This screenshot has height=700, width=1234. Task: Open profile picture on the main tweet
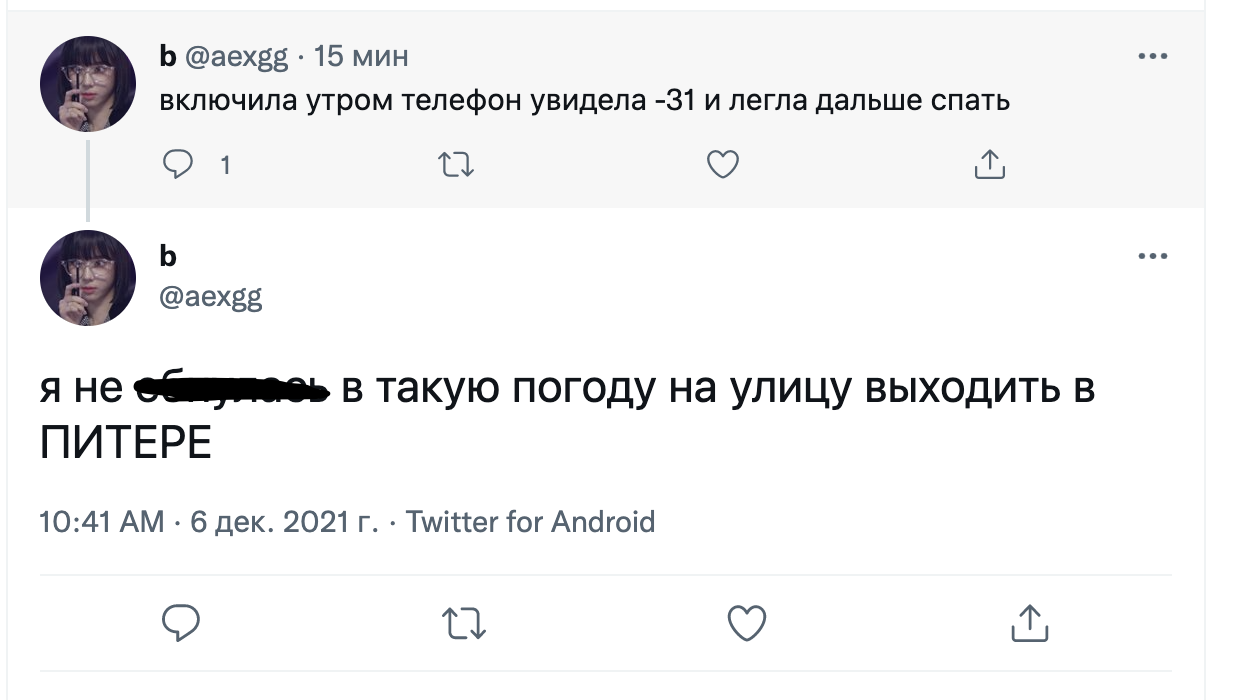click(x=88, y=278)
